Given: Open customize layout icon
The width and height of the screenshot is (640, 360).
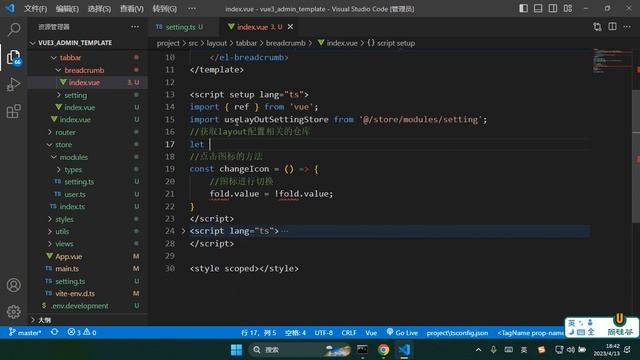Looking at the screenshot, I should click(x=568, y=8).
